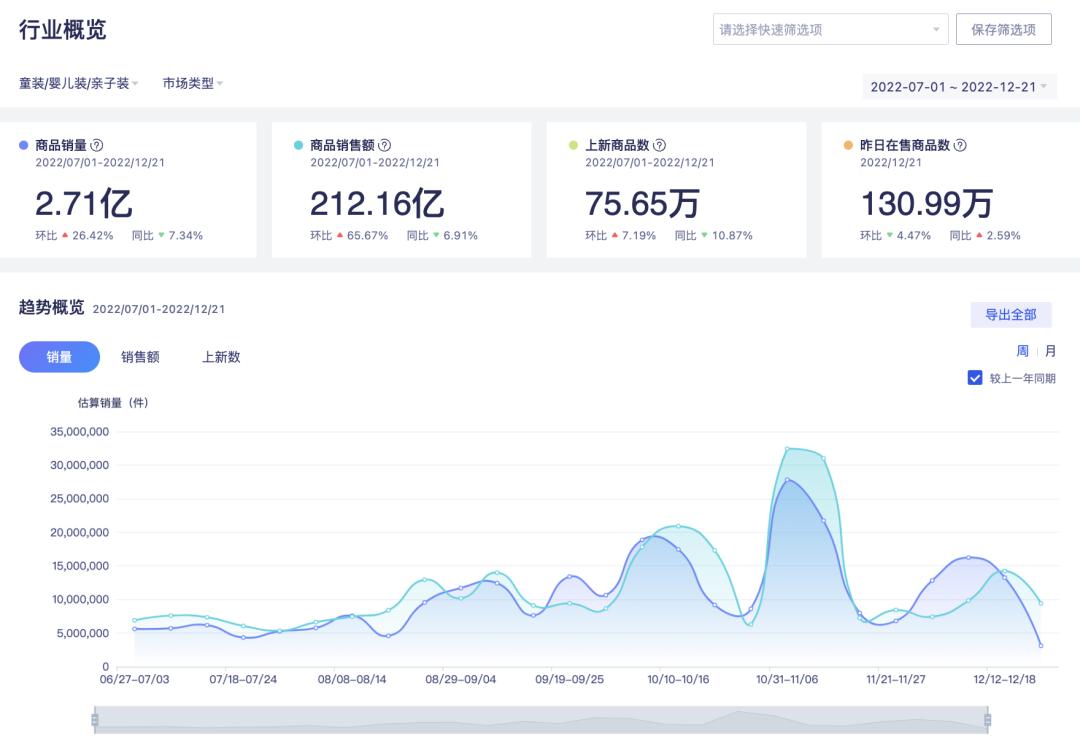Select the 销量 tab
Viewport: 1080px width, 755px height.
59,357
